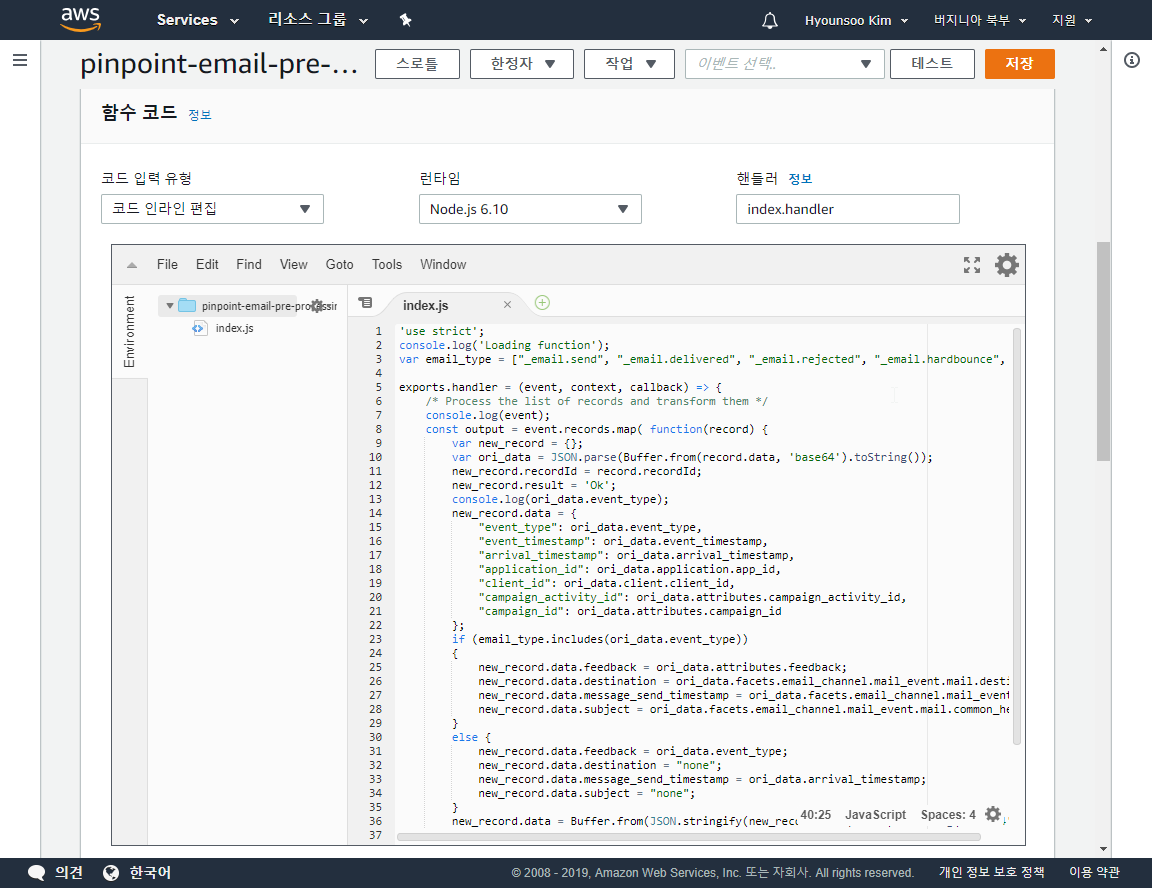Screen dimensions: 1152x888
Task: Open 개인 정보 보호 정책 link
Action: 992,873
